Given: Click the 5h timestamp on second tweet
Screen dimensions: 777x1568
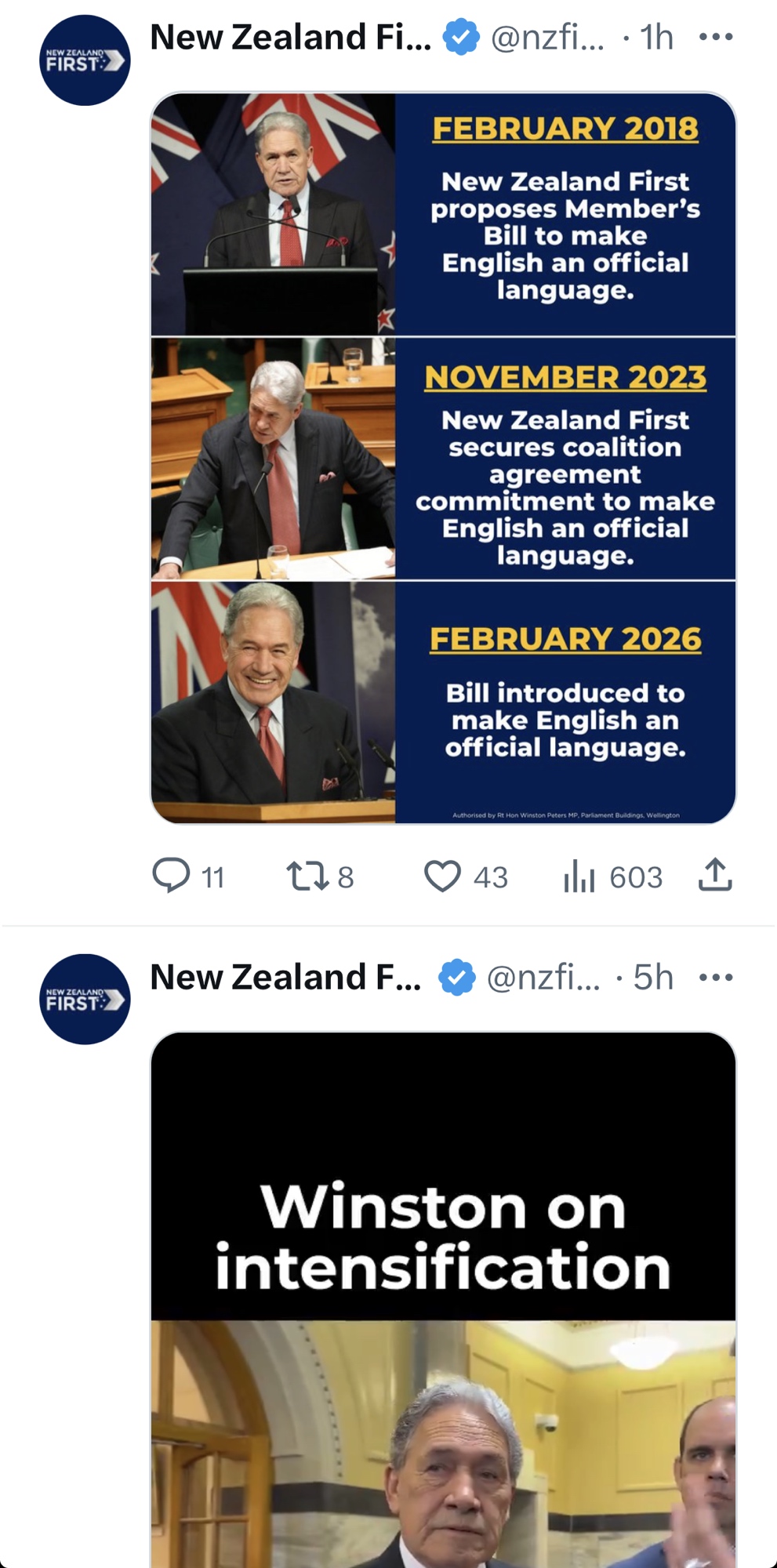Looking at the screenshot, I should click(653, 977).
